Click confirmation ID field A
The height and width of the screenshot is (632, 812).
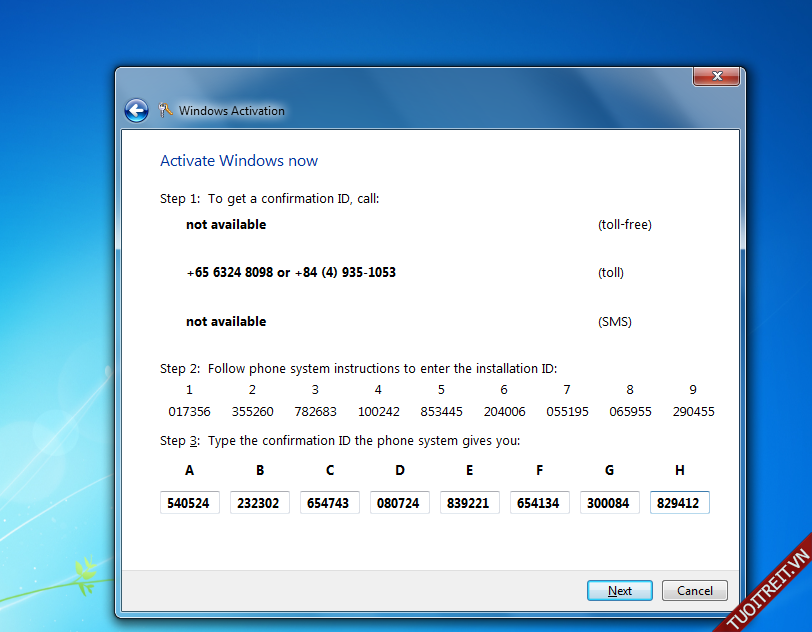189,503
